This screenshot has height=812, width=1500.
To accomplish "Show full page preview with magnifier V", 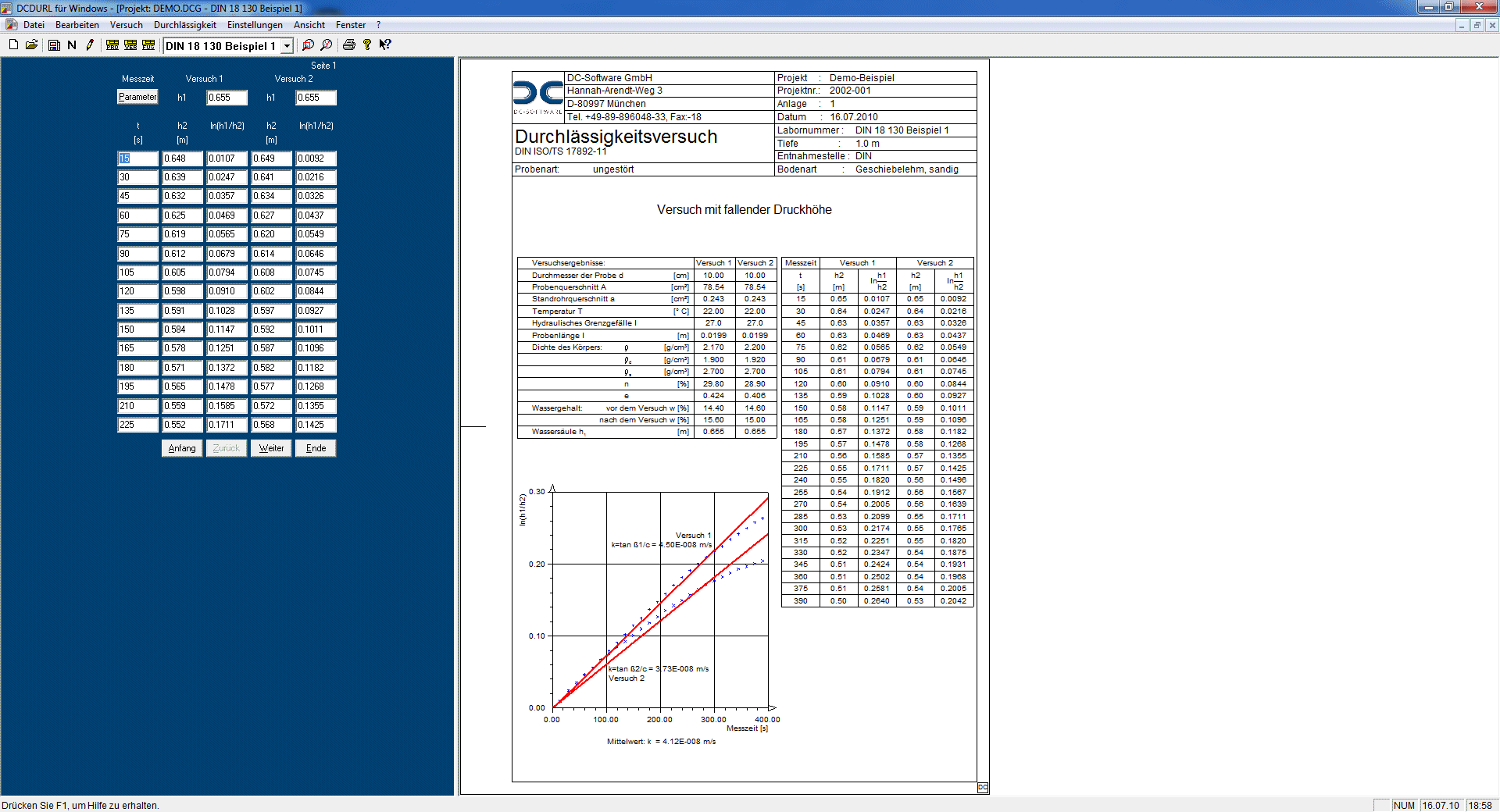I will (x=327, y=45).
